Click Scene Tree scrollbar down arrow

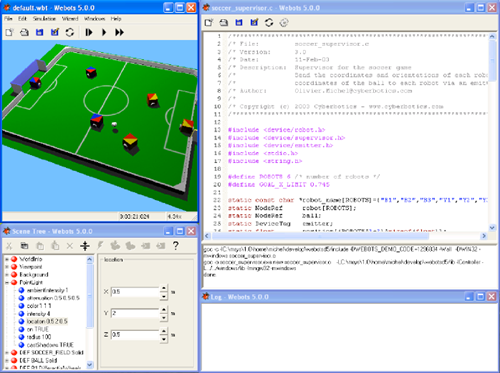[x=90, y=364]
